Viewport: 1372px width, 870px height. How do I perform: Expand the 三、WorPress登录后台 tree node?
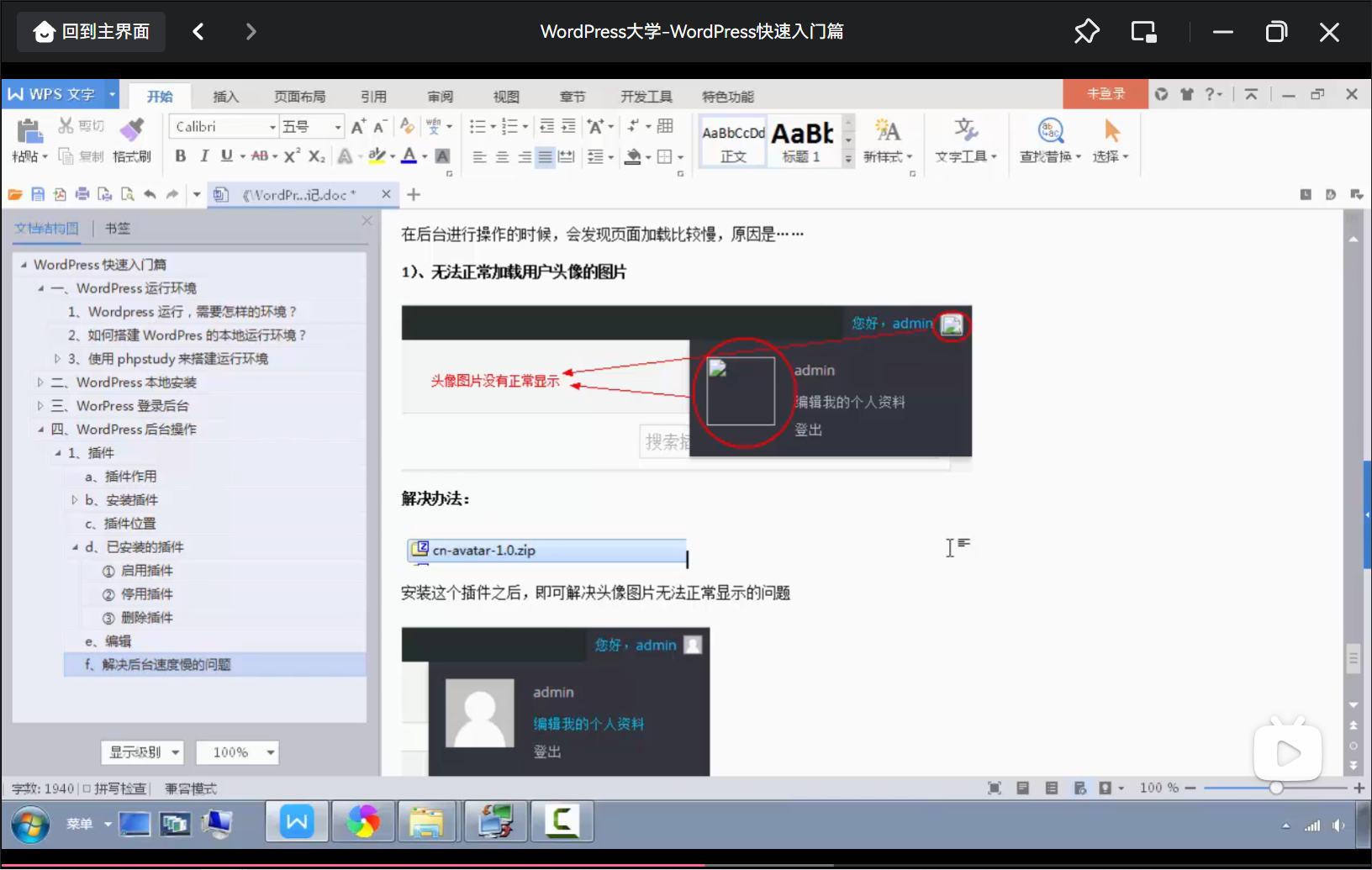[x=40, y=406]
